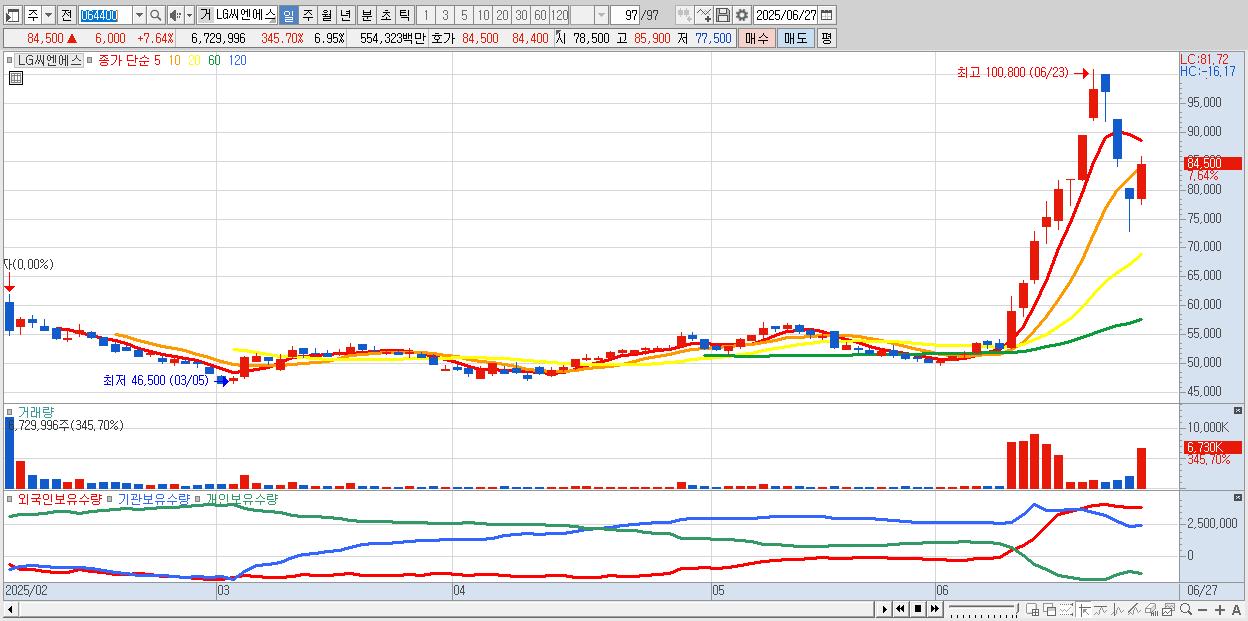Click the 매수 buy button
The height and width of the screenshot is (621, 1248).
coord(757,38)
